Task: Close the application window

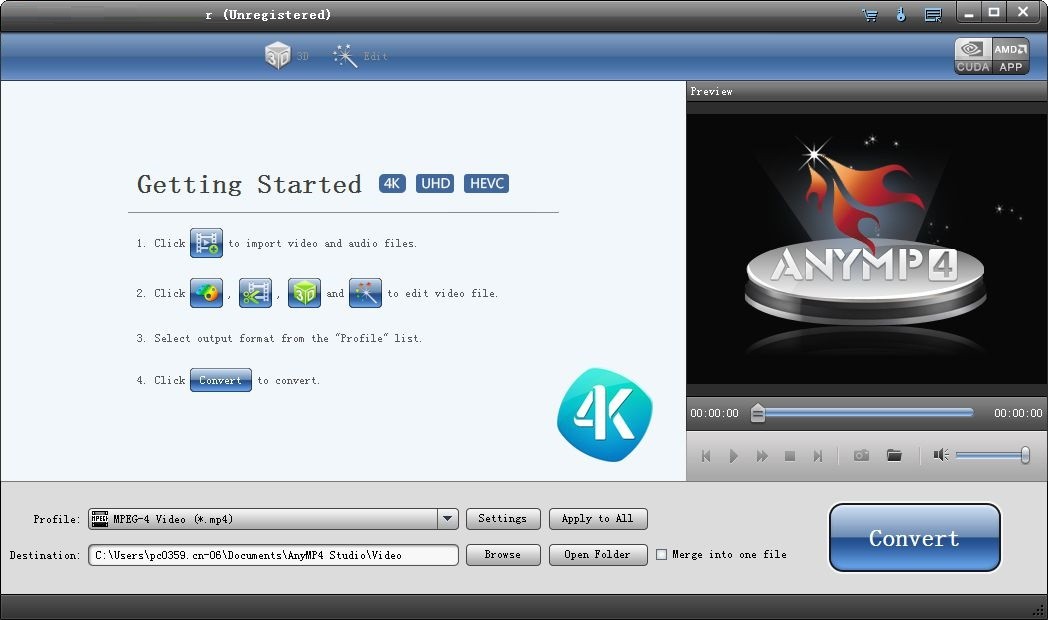Action: click(x=1023, y=12)
